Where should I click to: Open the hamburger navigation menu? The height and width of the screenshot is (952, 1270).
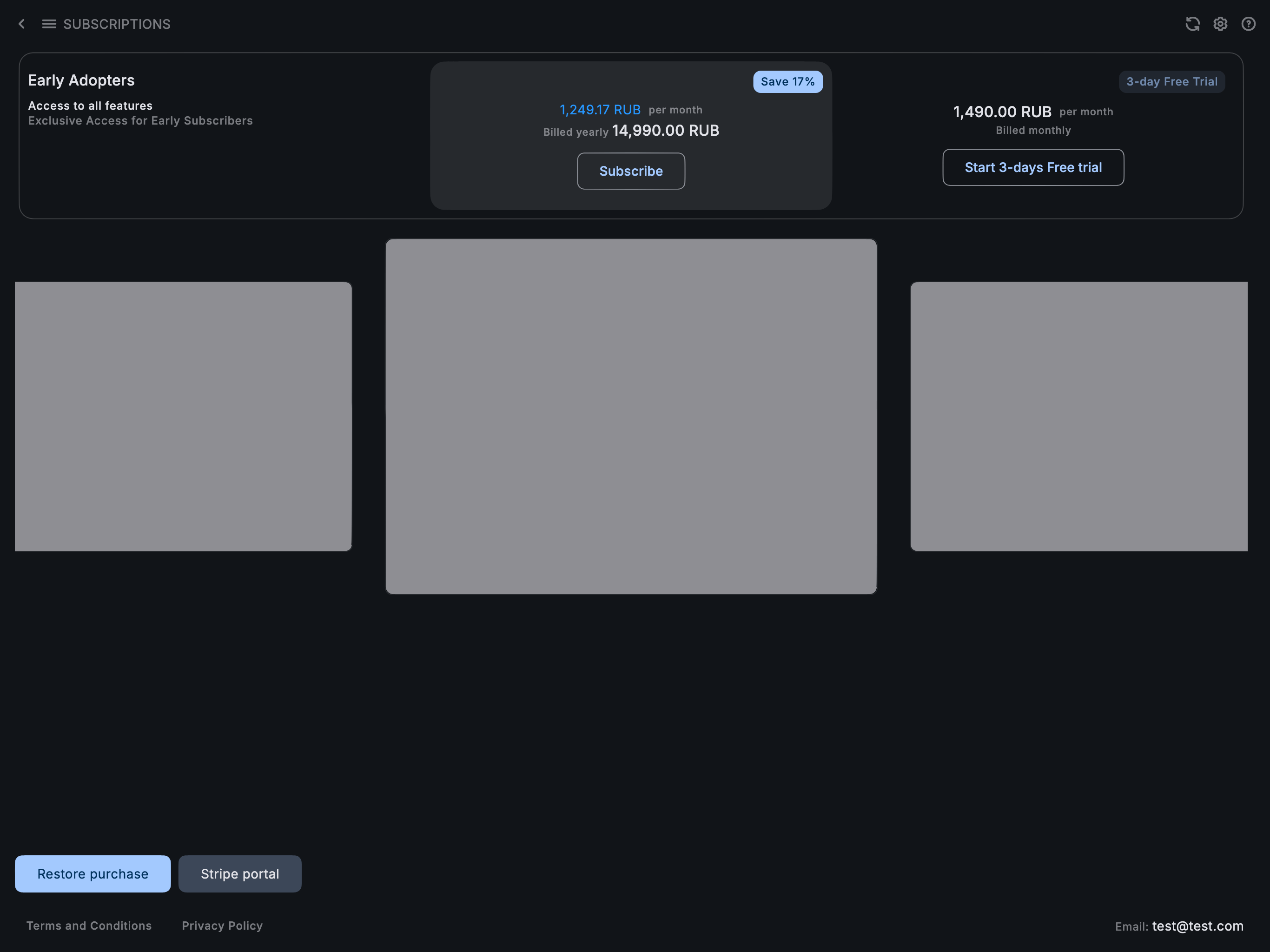pyautogui.click(x=49, y=24)
